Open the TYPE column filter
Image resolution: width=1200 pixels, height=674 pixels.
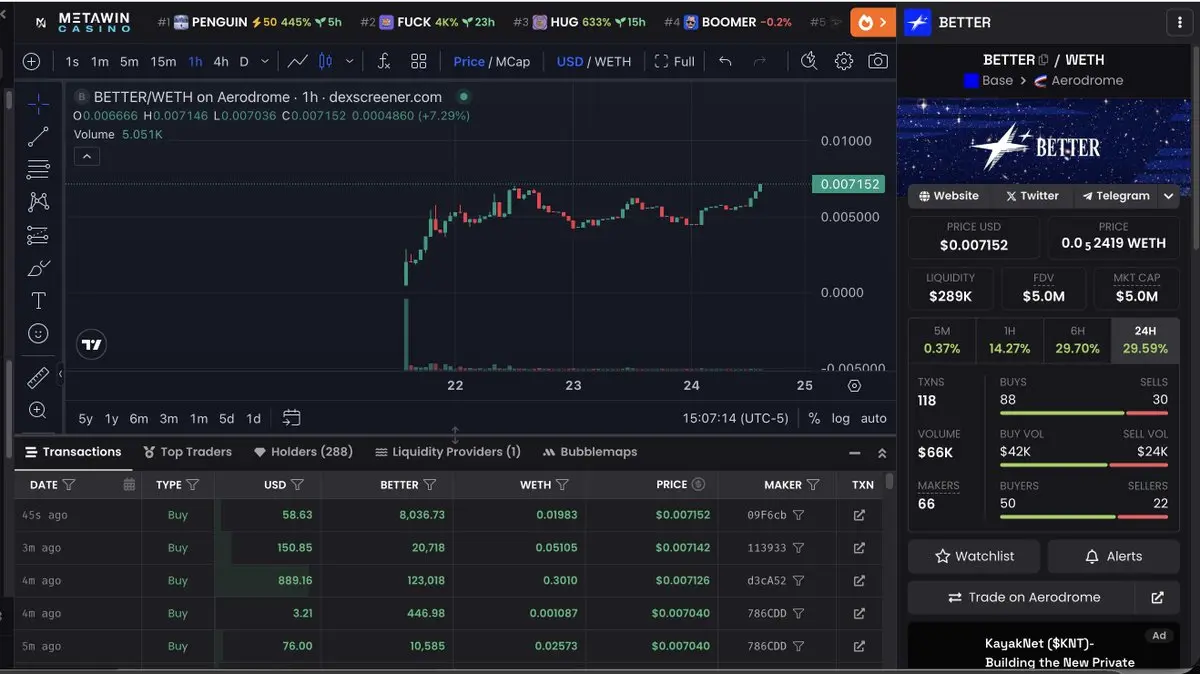pos(193,485)
